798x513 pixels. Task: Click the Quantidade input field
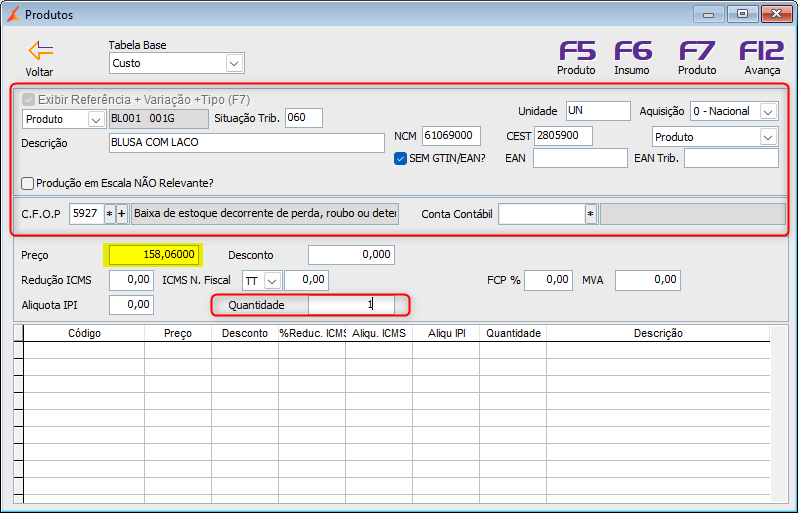351,305
